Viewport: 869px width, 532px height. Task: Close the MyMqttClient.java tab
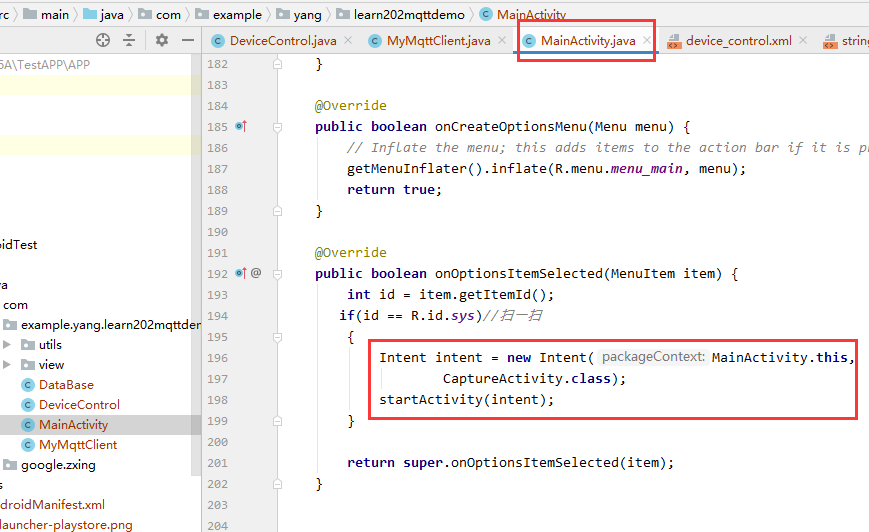[x=502, y=40]
